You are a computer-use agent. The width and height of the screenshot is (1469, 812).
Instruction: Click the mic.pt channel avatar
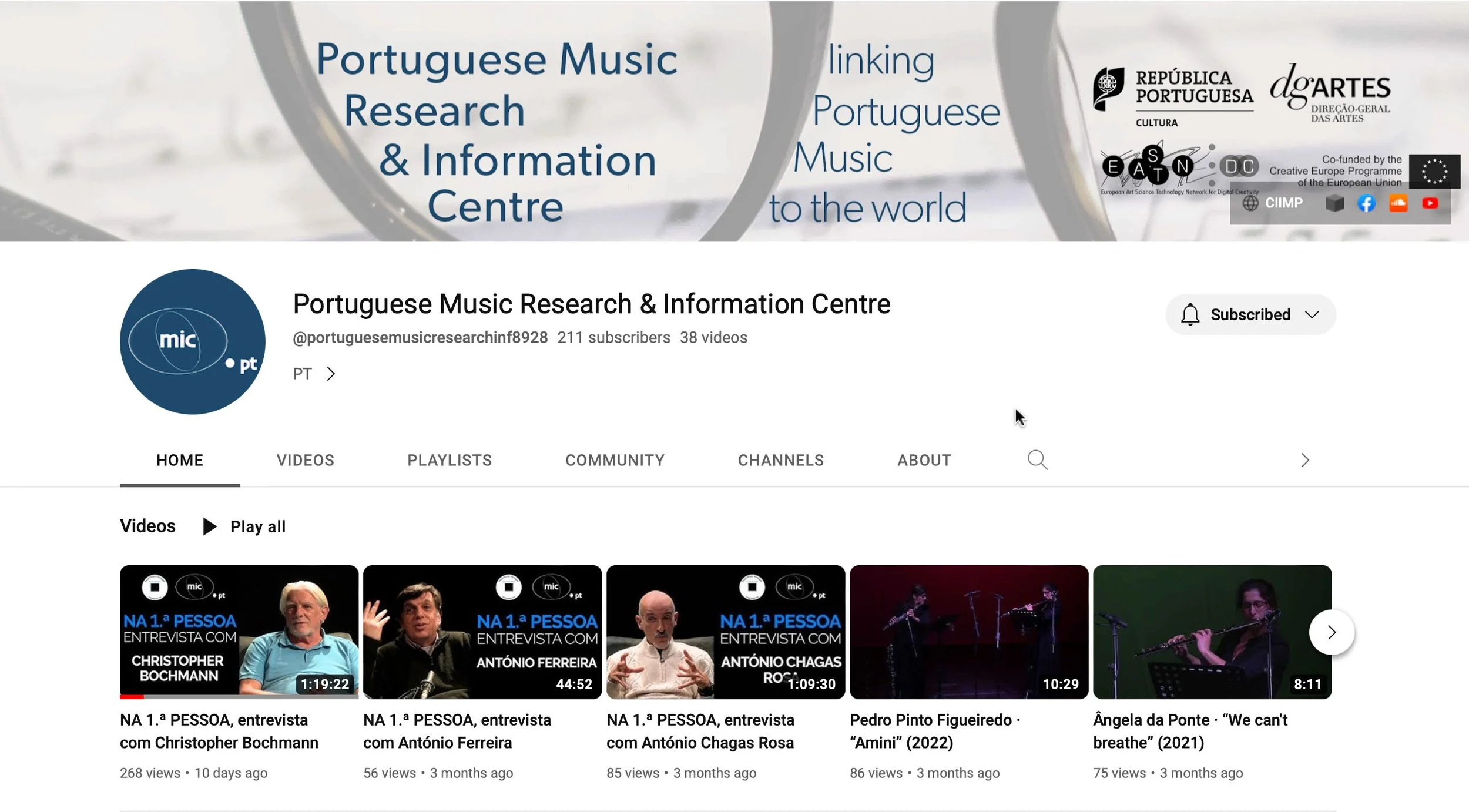(x=193, y=341)
